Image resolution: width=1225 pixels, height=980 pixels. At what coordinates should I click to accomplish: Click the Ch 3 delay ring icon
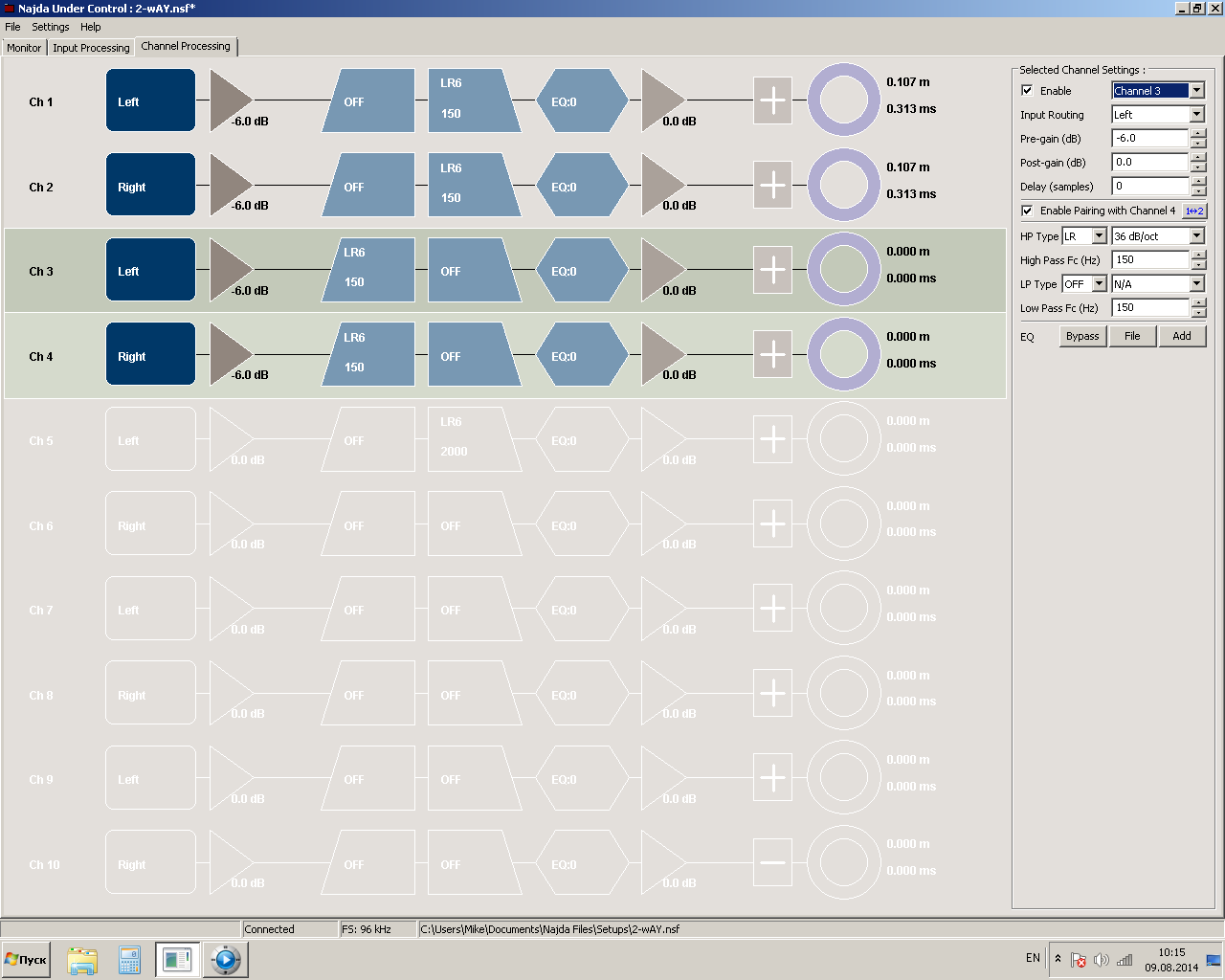pos(844,270)
